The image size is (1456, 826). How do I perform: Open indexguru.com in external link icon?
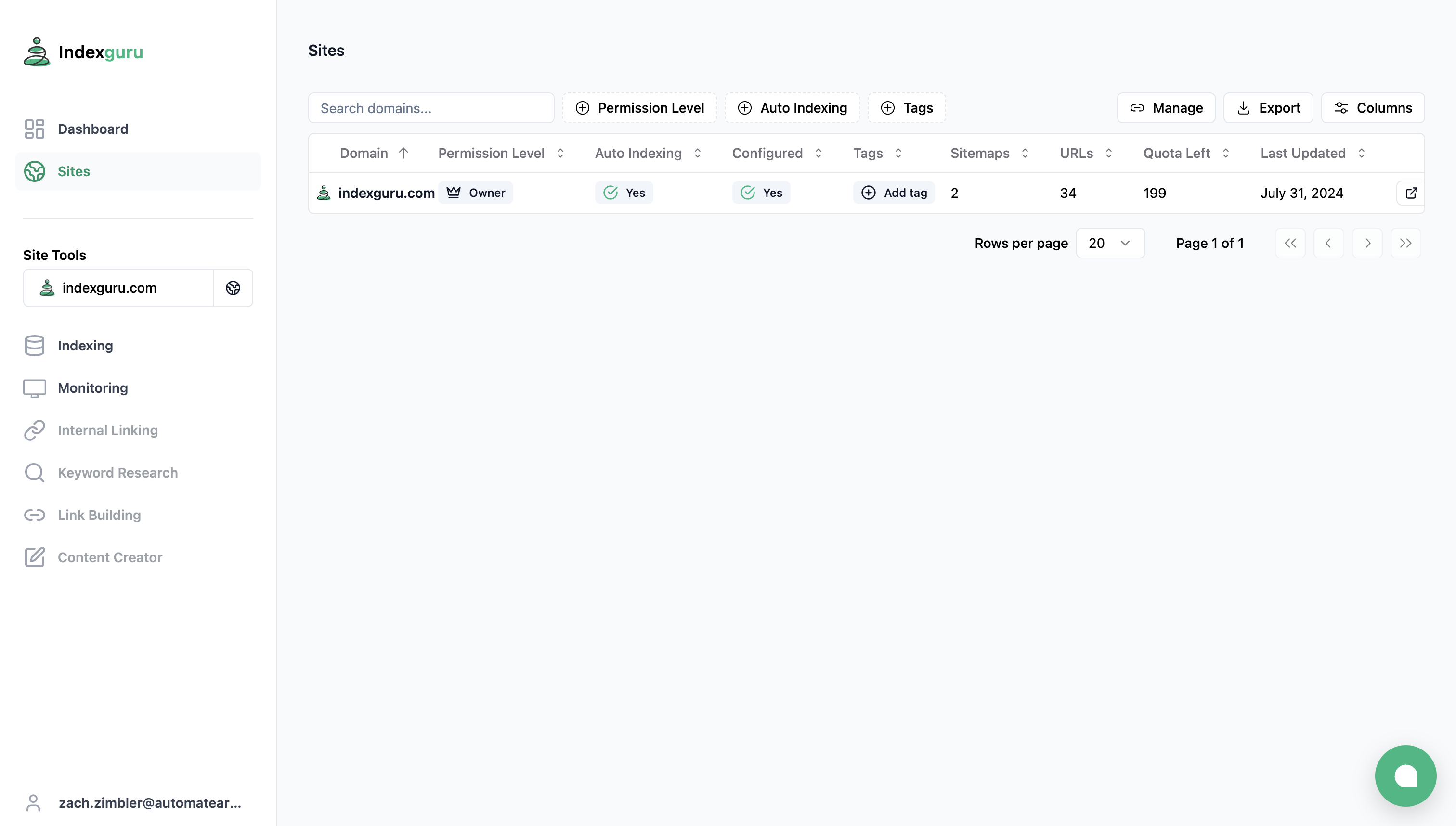(1411, 193)
